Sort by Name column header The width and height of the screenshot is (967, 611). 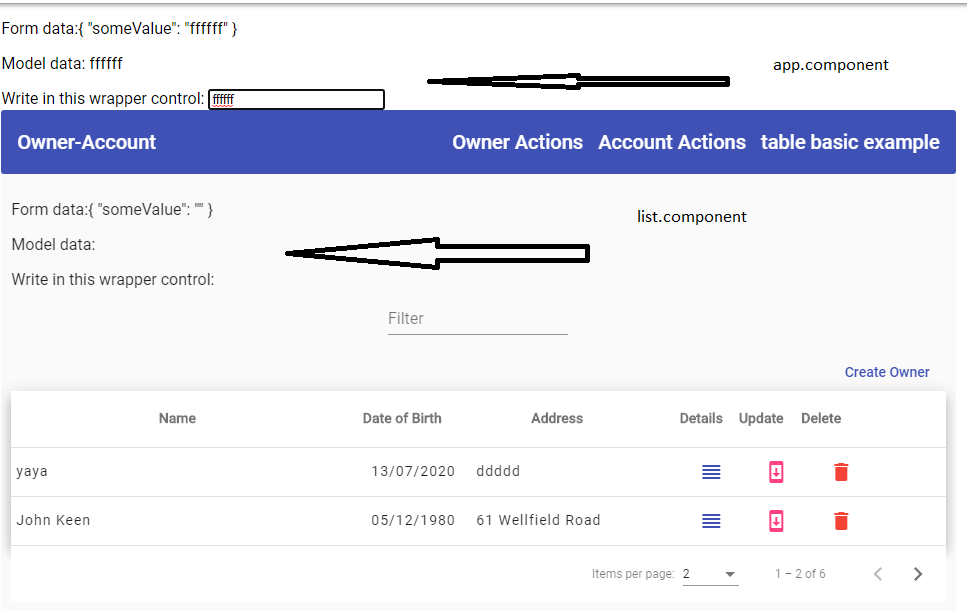[x=177, y=418]
